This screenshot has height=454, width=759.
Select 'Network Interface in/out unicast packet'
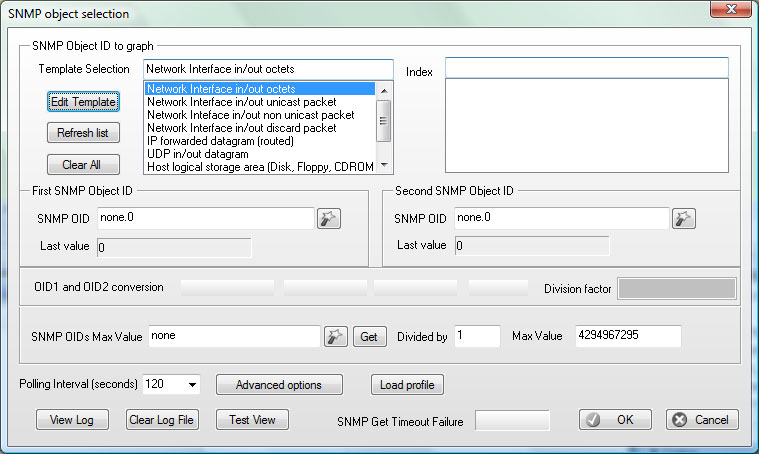point(260,102)
